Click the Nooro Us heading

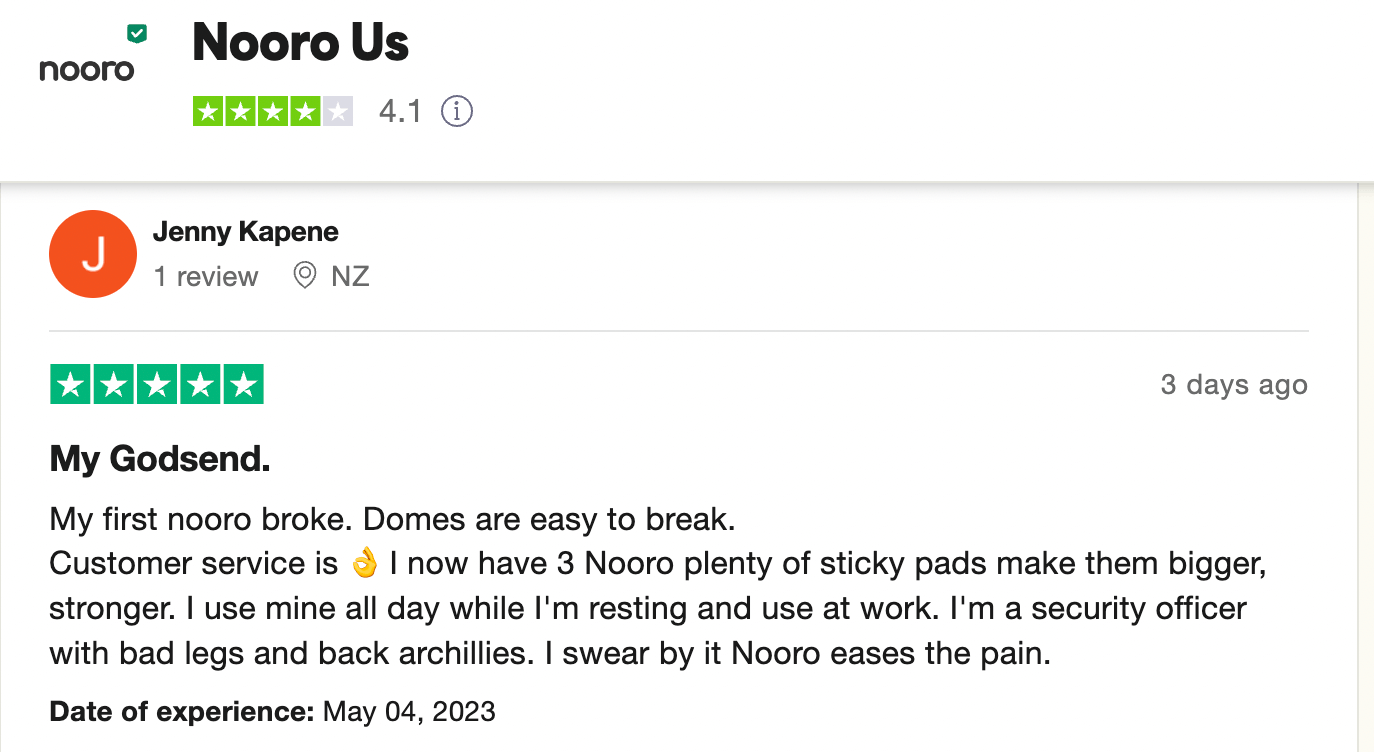click(300, 43)
